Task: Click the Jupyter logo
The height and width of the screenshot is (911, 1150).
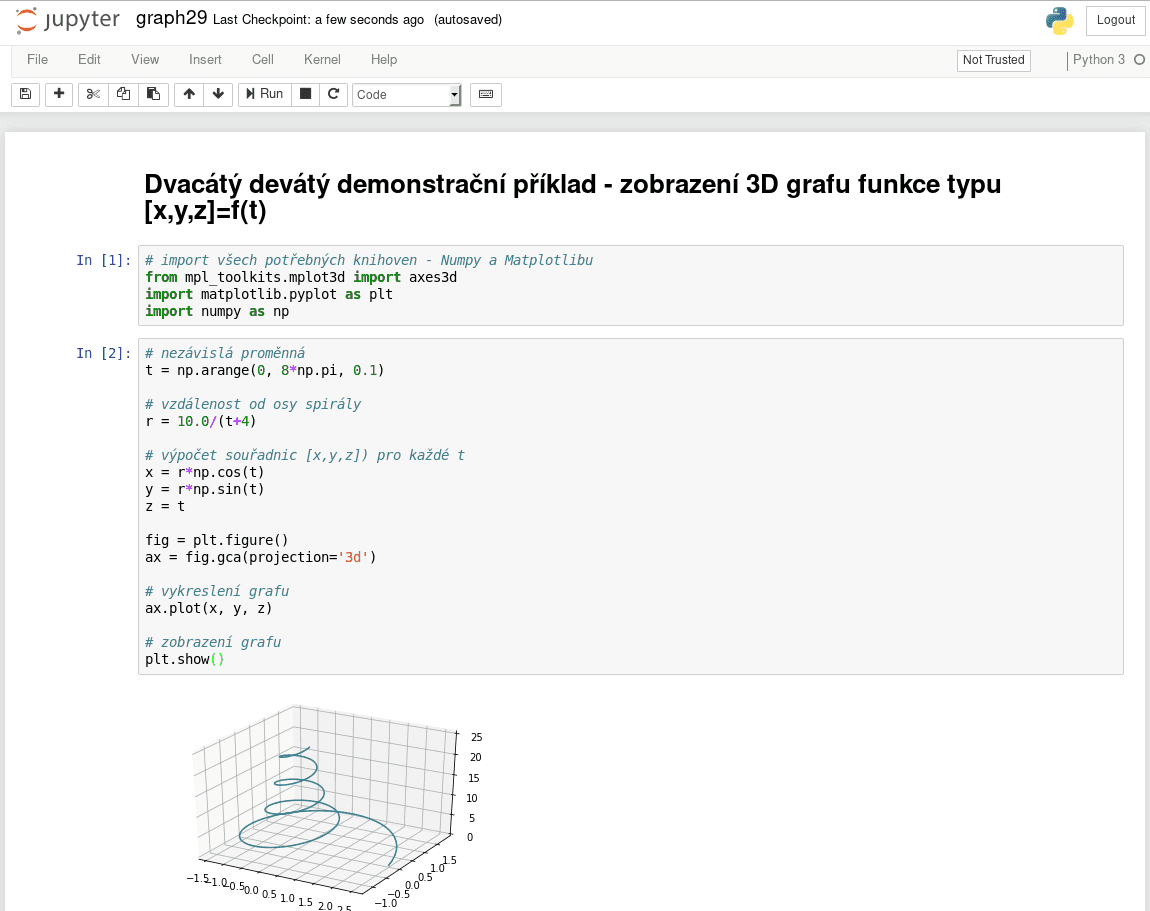Action: pyautogui.click(x=67, y=21)
